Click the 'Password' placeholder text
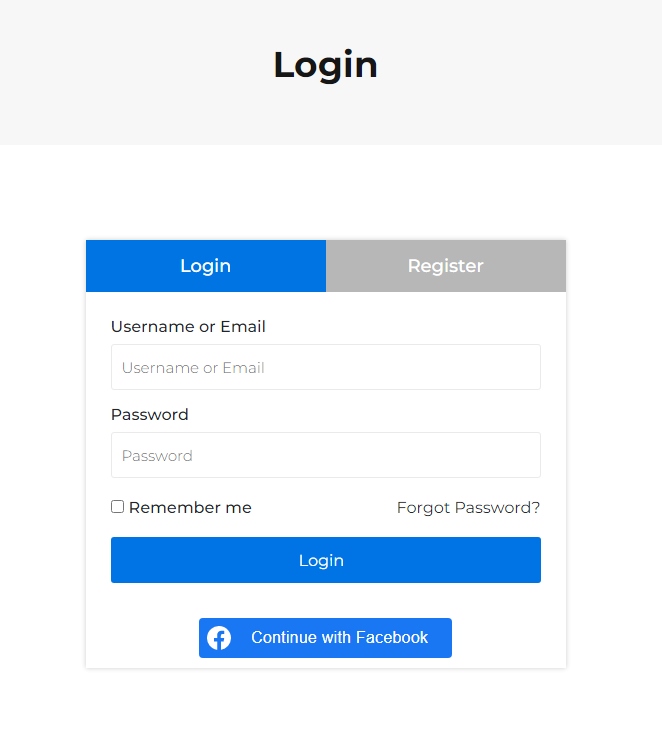The height and width of the screenshot is (734, 662). click(157, 455)
